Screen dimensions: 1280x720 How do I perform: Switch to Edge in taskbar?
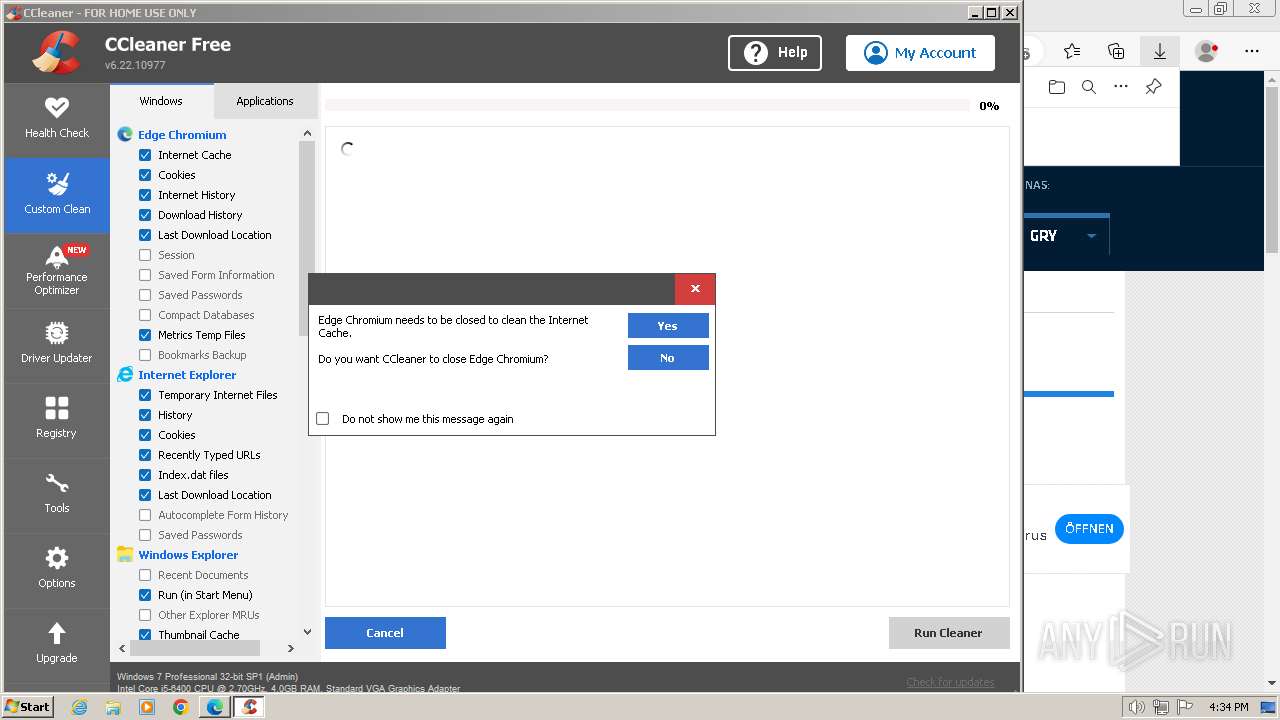pyautogui.click(x=215, y=707)
